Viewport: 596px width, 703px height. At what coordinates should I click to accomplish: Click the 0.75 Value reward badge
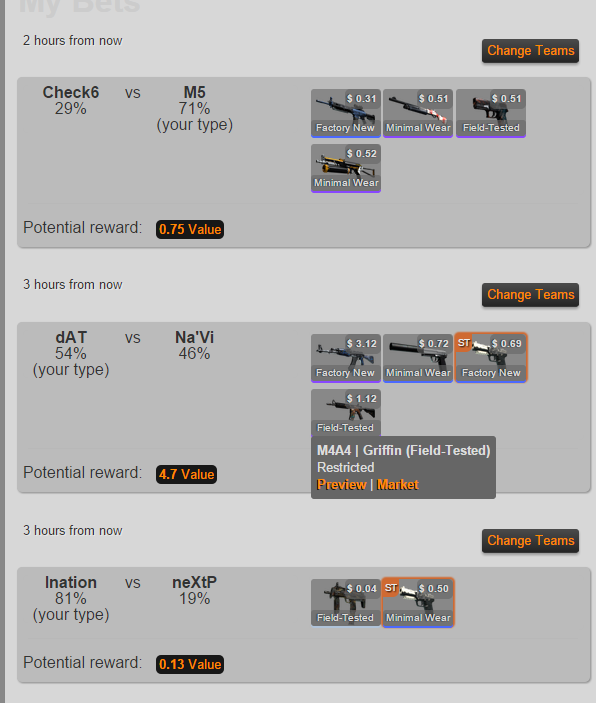190,229
